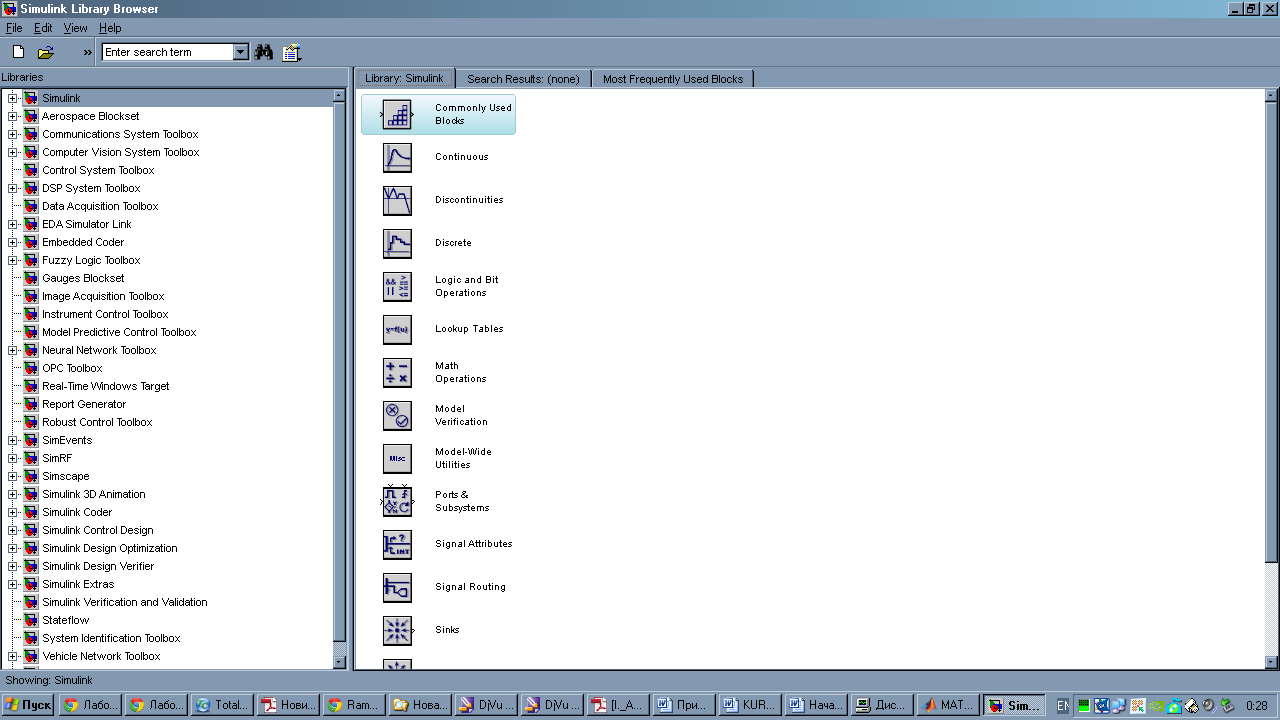The height and width of the screenshot is (720, 1280).
Task: Open the File menu
Action: (14, 28)
